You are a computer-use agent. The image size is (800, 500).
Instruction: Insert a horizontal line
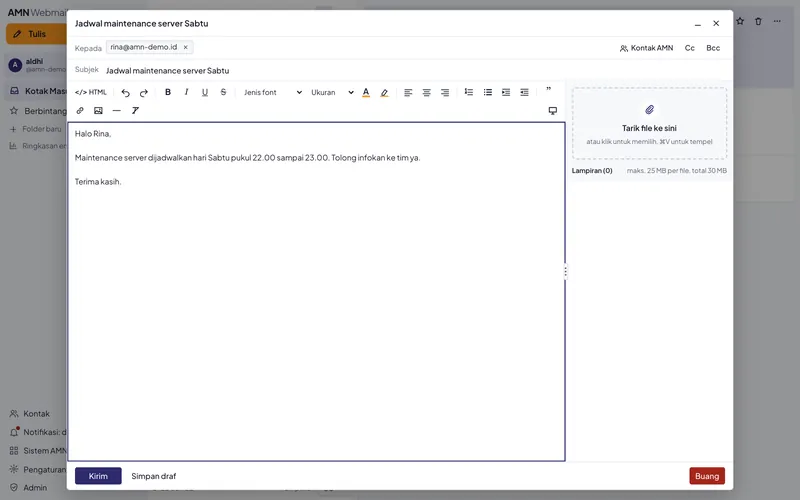(117, 111)
